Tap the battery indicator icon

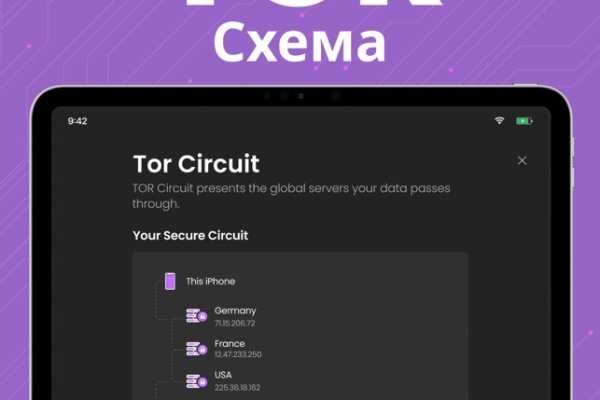tap(524, 121)
